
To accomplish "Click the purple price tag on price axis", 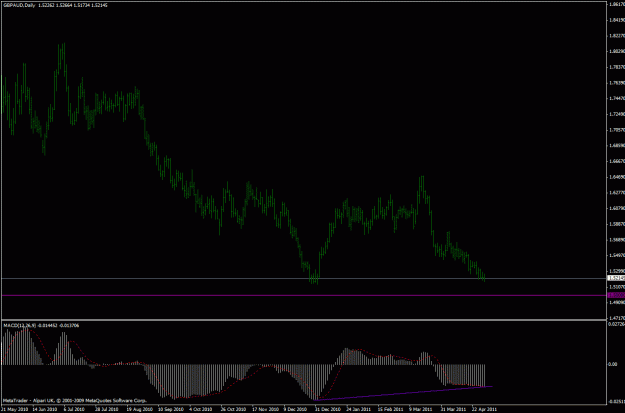I will point(616,295).
